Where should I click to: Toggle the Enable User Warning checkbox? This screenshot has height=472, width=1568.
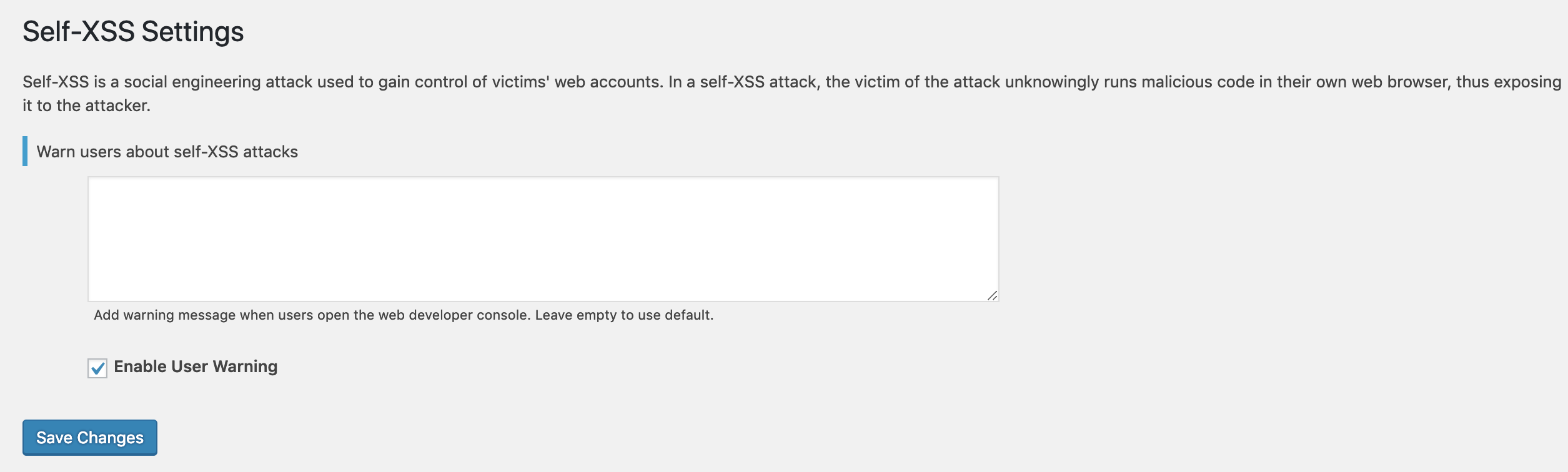[x=97, y=368]
